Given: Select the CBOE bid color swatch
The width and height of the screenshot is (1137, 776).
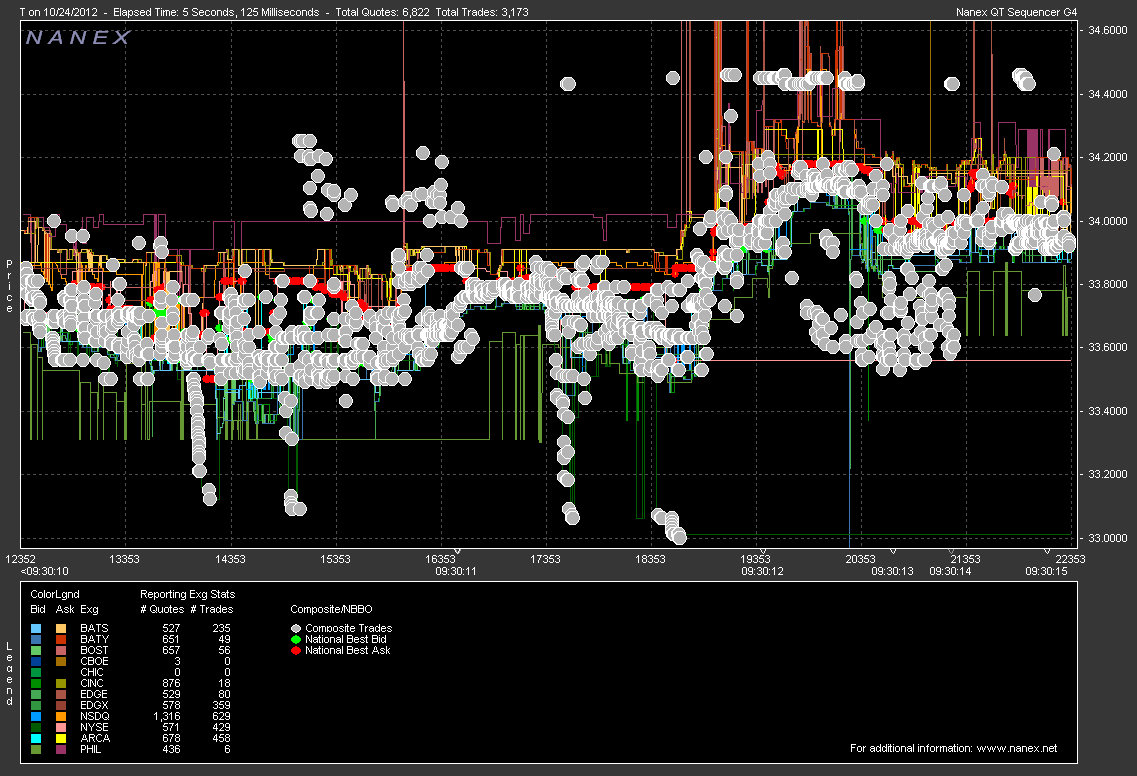Looking at the screenshot, I should [x=36, y=661].
